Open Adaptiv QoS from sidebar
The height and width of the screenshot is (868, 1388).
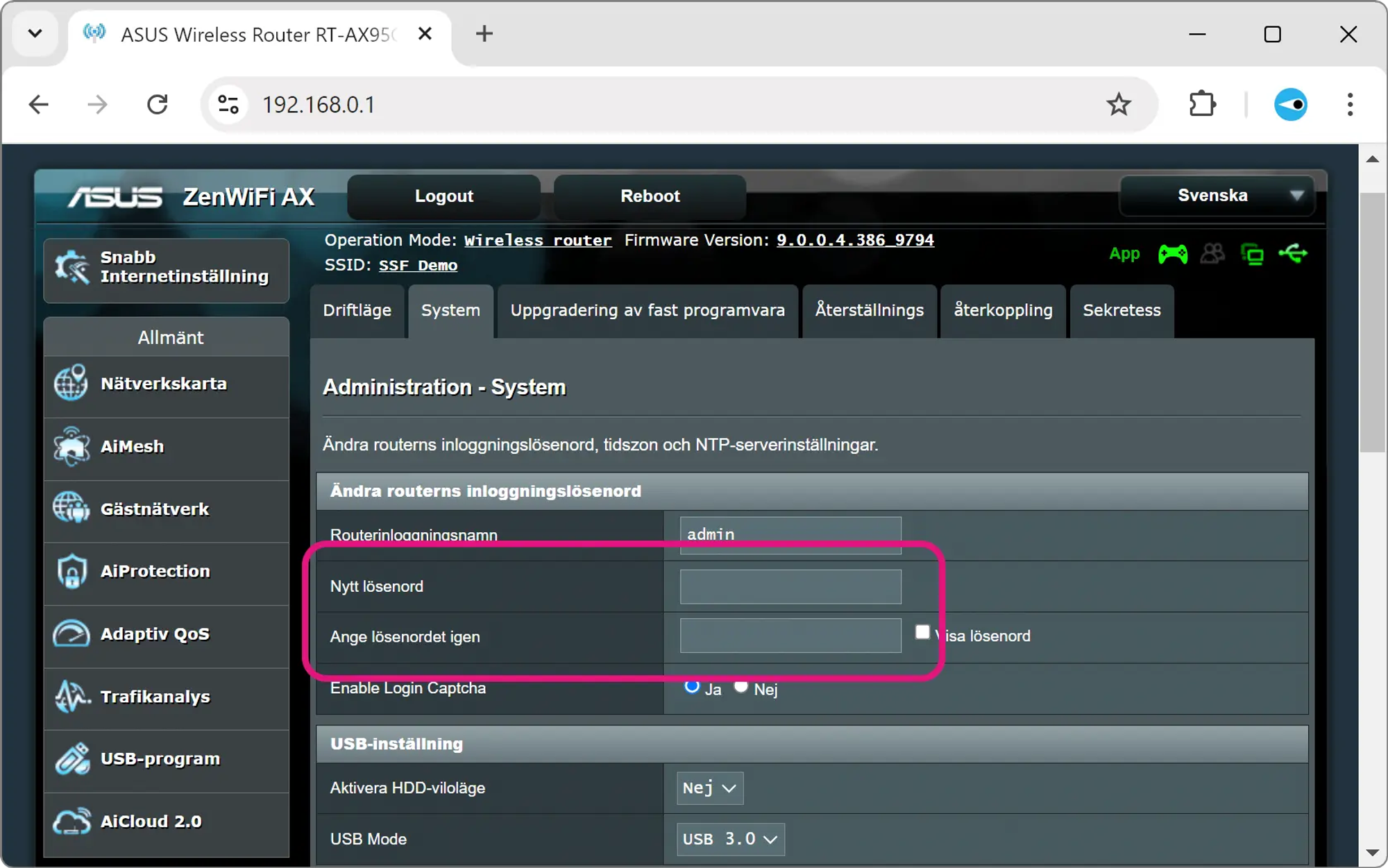(154, 634)
